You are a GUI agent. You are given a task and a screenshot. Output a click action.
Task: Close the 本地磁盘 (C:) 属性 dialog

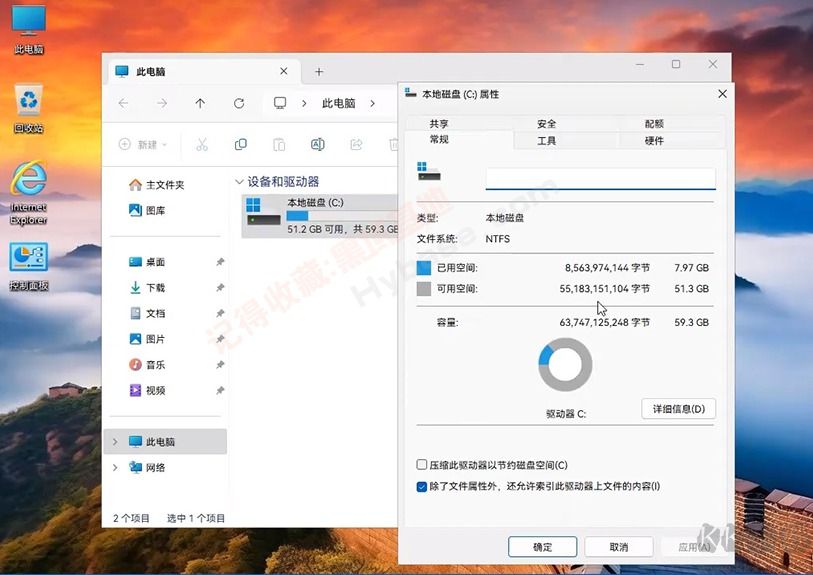click(x=722, y=94)
